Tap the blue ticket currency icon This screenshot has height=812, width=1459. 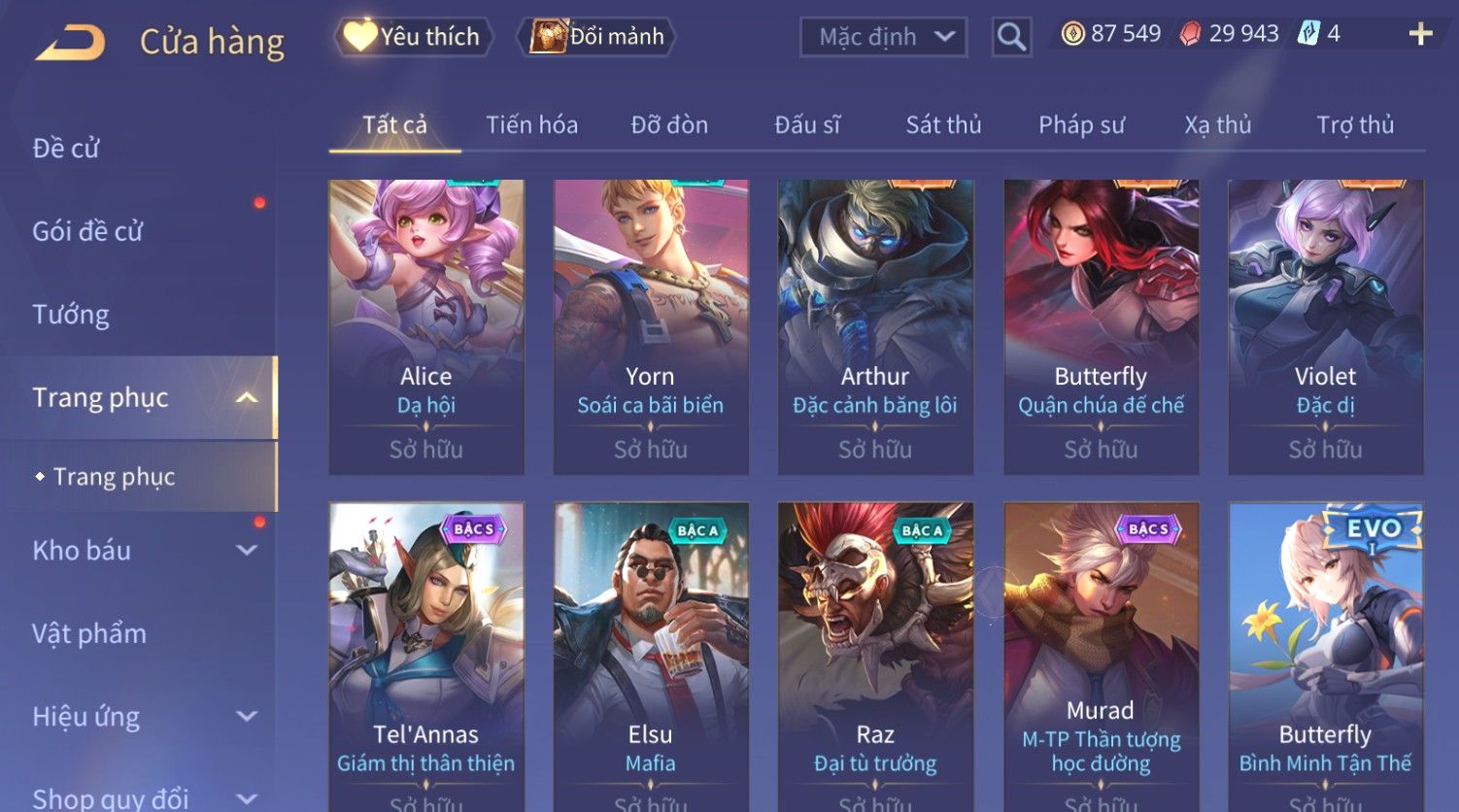[1308, 34]
